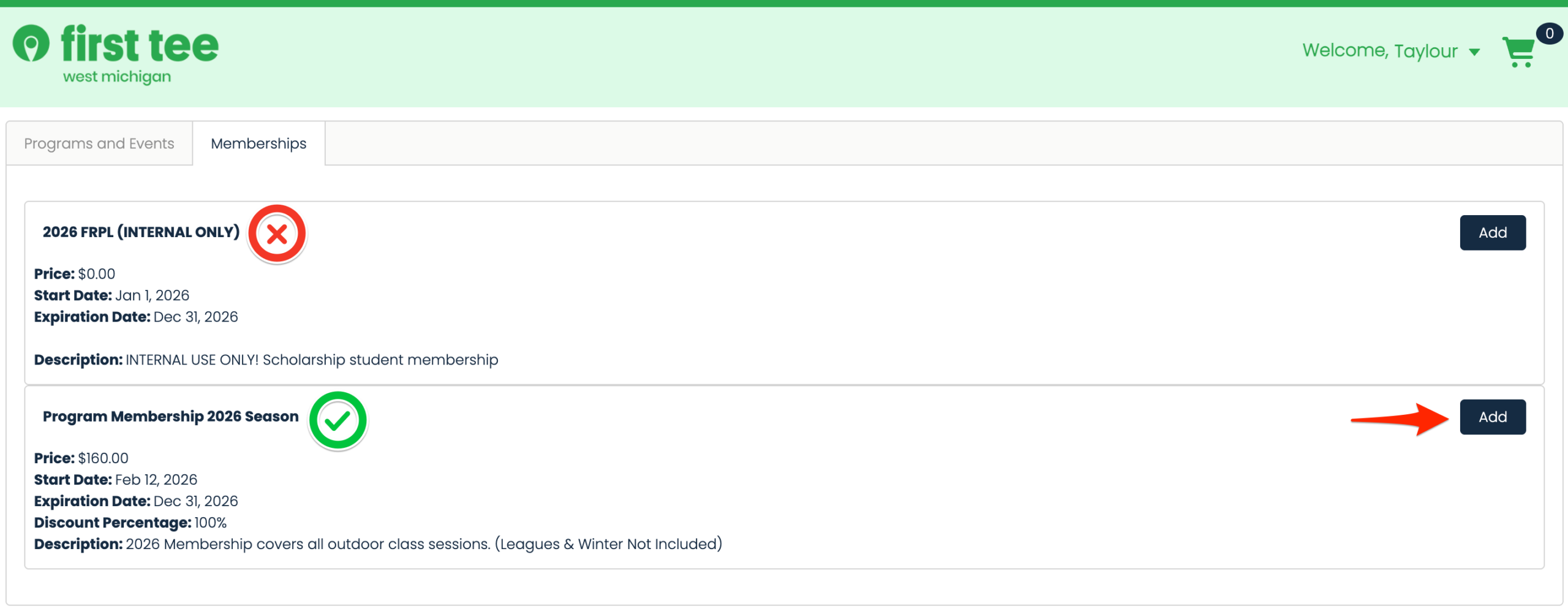Screen dimensions: 1568x614
Task: Switch to the Programs and Events tab
Action: pyautogui.click(x=99, y=143)
